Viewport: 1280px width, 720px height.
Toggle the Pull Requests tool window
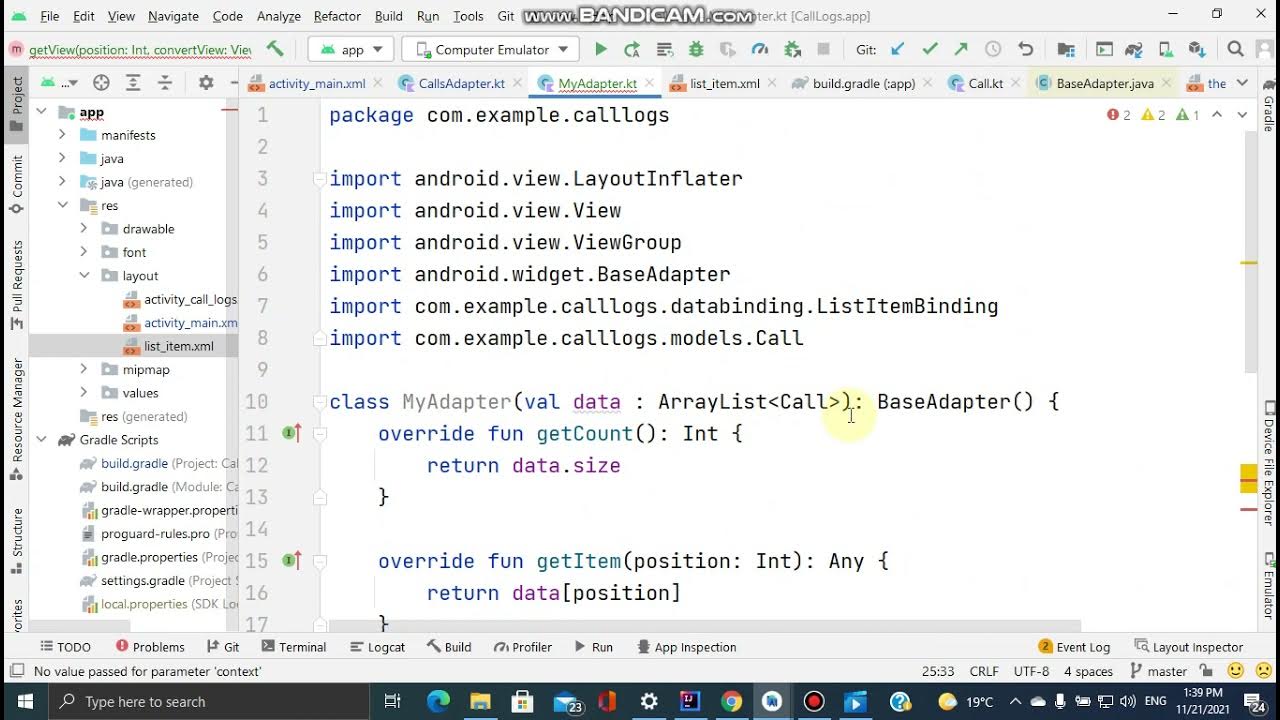click(16, 285)
